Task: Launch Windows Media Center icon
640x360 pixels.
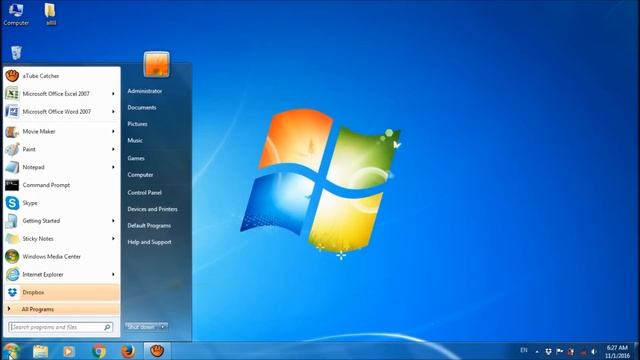Action: [12, 256]
